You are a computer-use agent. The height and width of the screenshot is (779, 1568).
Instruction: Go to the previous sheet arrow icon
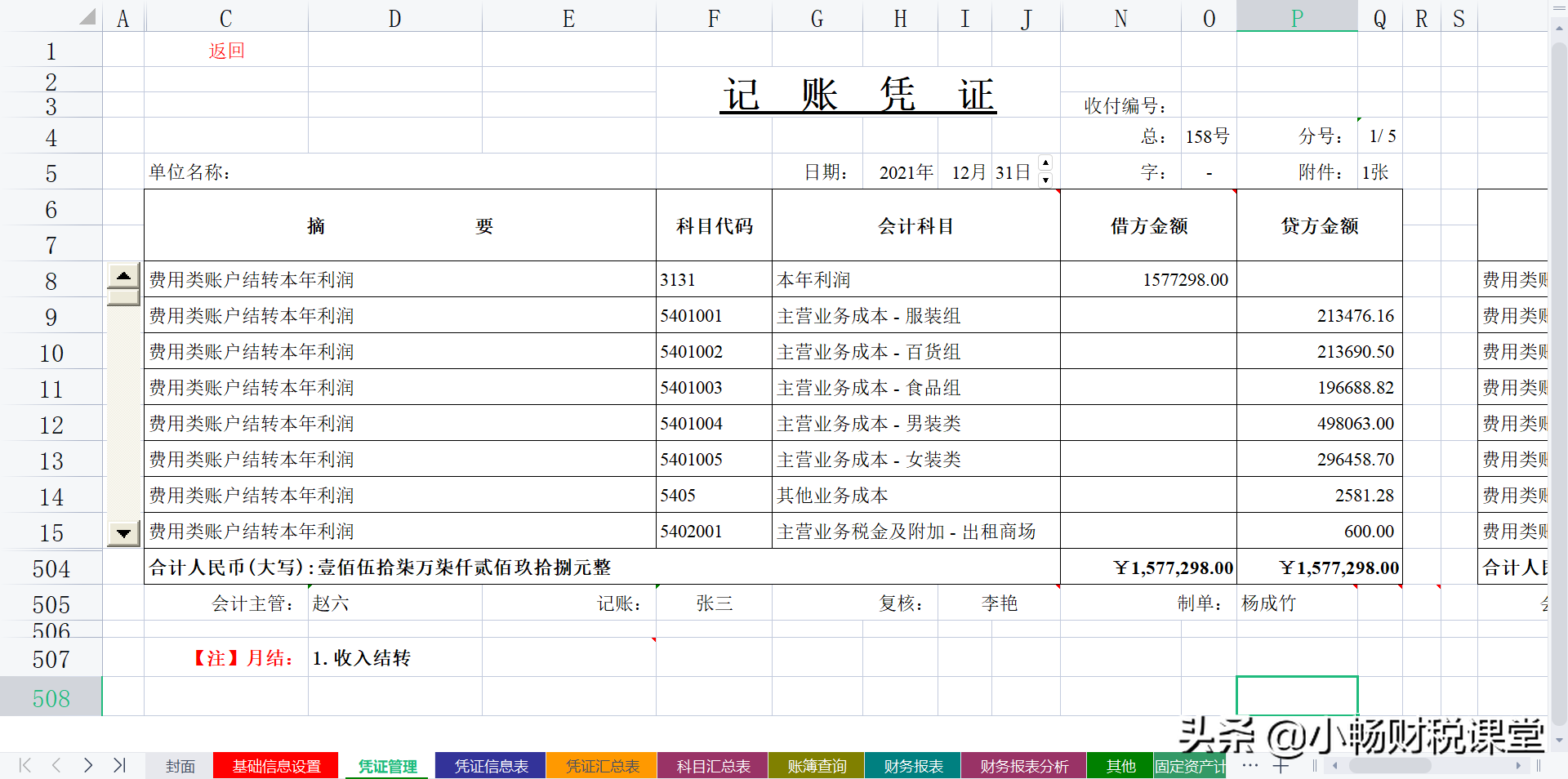(x=56, y=765)
